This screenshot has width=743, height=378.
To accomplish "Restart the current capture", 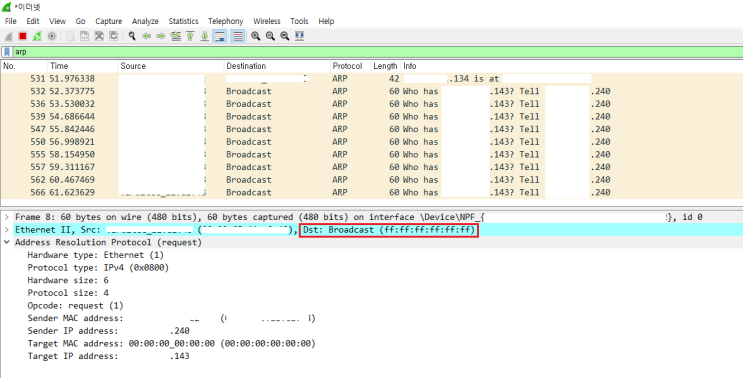I will [37, 36].
